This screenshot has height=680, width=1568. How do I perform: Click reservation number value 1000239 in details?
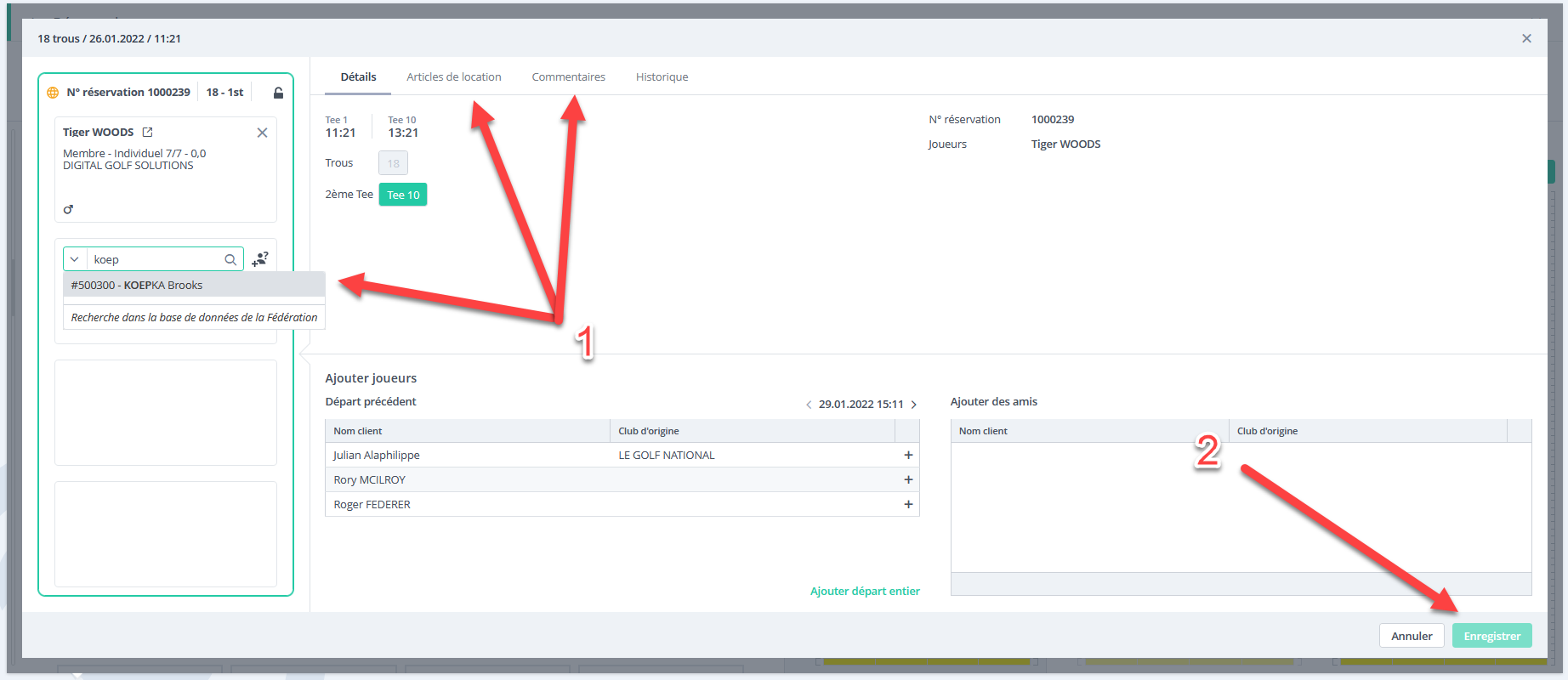click(x=1053, y=120)
